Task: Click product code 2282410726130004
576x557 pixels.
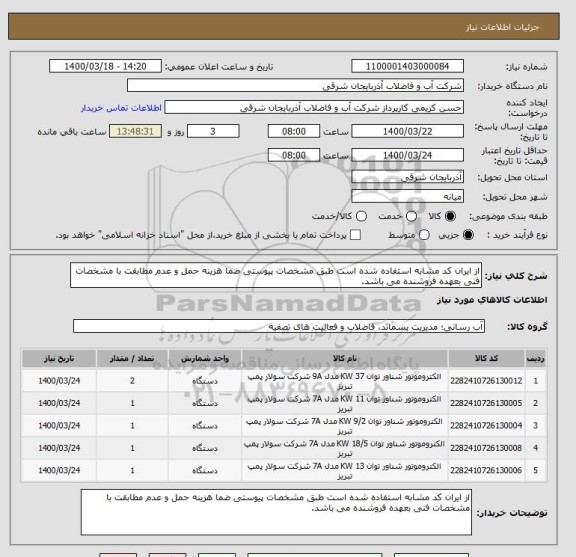Action: [x=486, y=425]
